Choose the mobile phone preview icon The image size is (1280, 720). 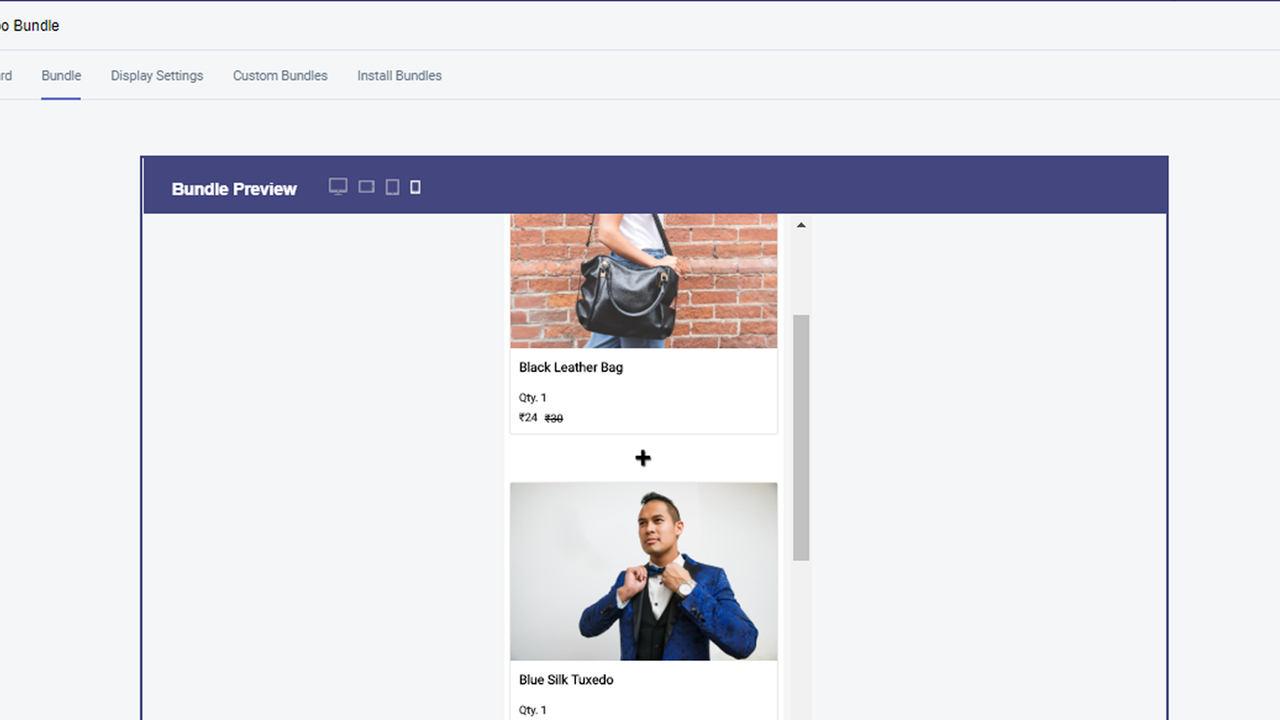click(415, 187)
